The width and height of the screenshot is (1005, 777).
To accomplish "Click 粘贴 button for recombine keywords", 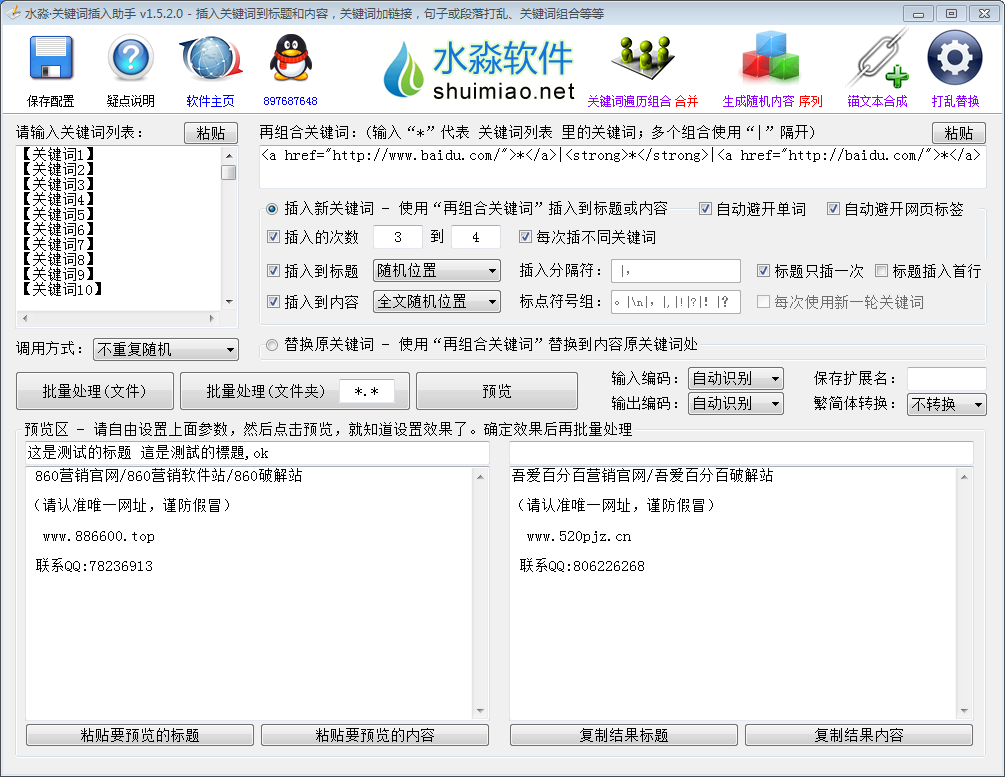I will click(958, 133).
